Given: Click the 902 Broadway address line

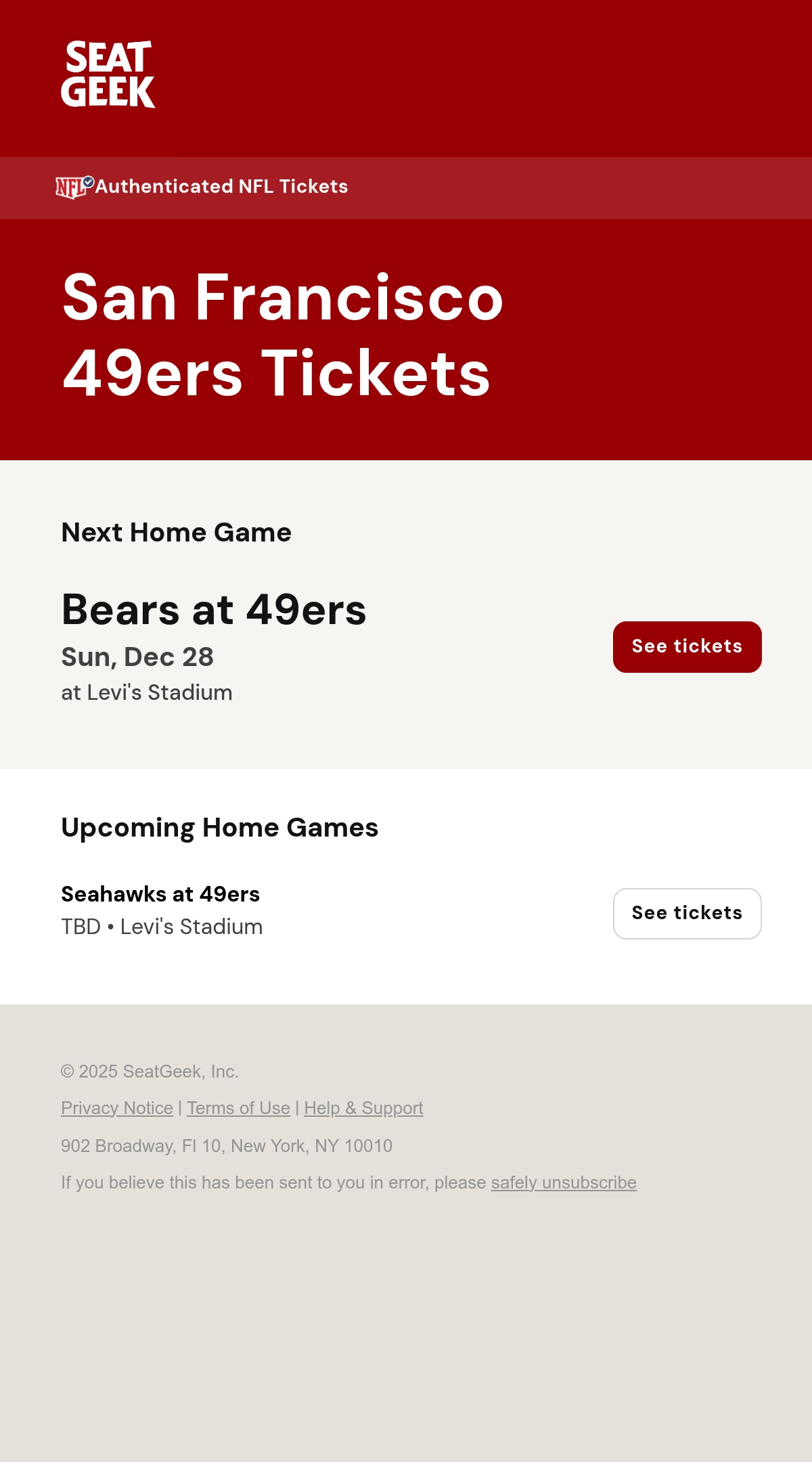Looking at the screenshot, I should [227, 1146].
